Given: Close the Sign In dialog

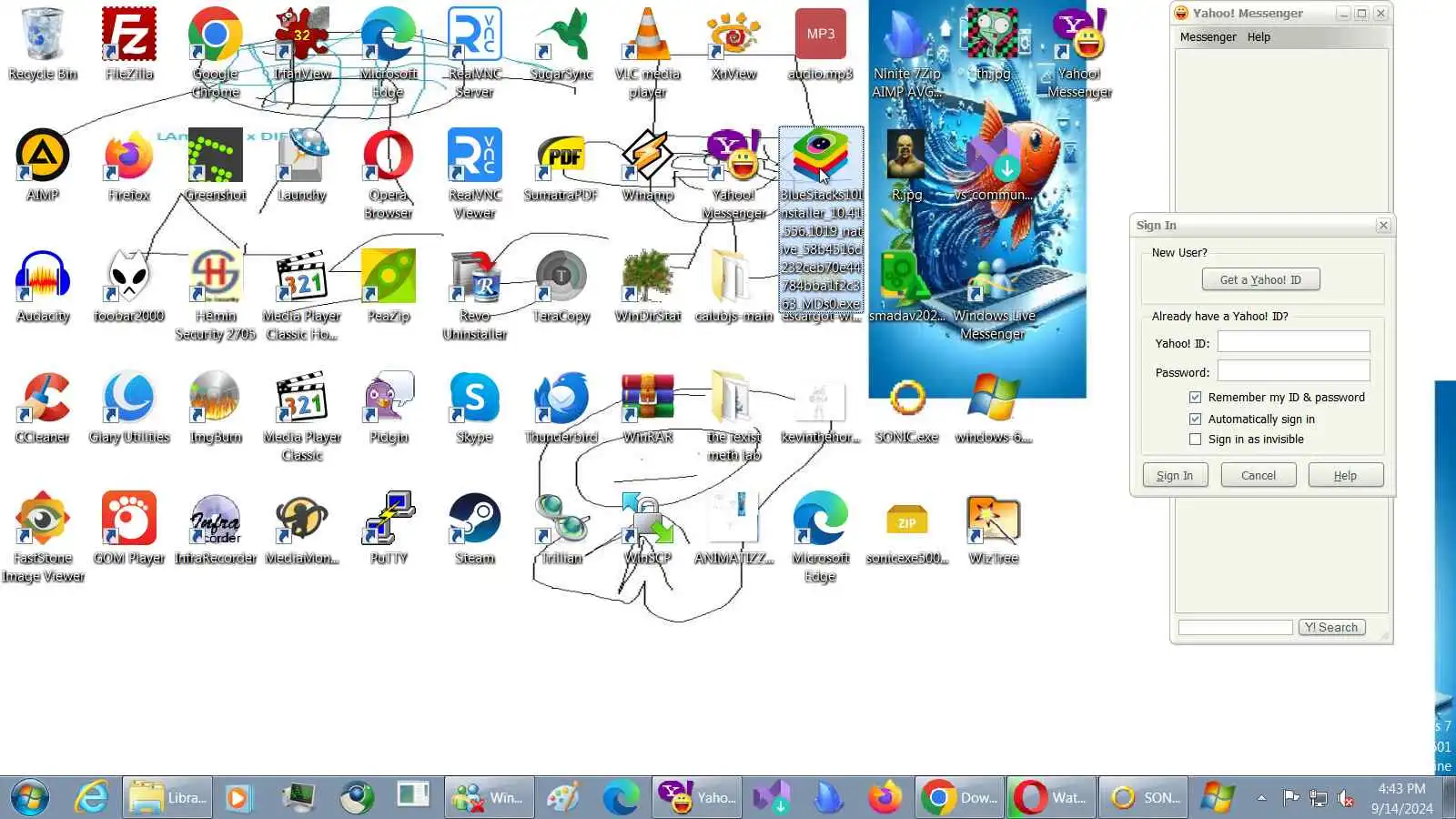Looking at the screenshot, I should tap(1383, 226).
